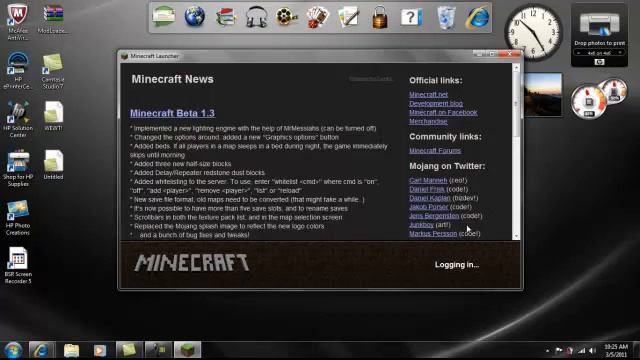
Task: Launch Camtasia Studio 7 from desktop
Action: [x=53, y=70]
